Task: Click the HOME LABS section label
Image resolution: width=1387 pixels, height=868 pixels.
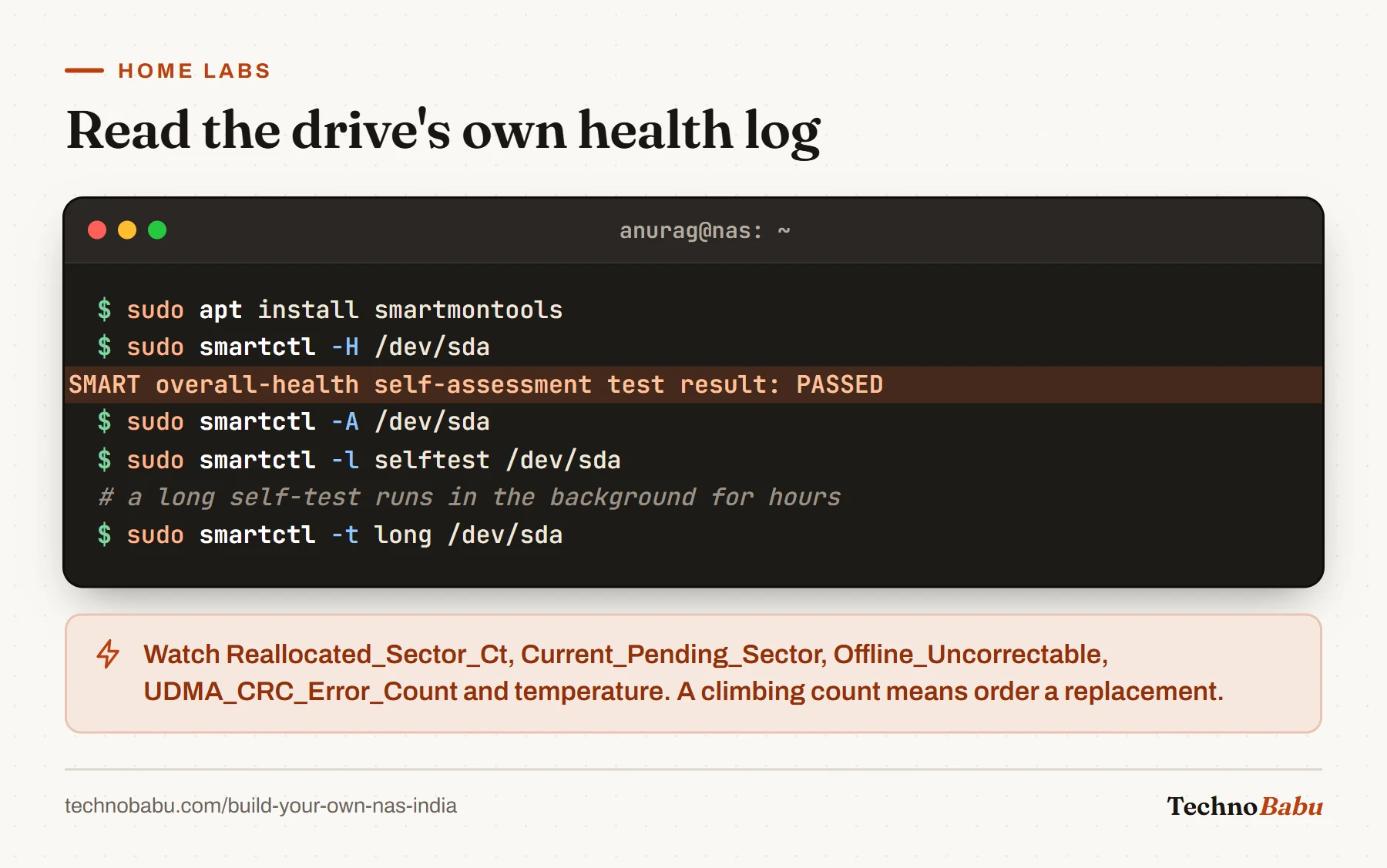Action: pyautogui.click(x=194, y=71)
